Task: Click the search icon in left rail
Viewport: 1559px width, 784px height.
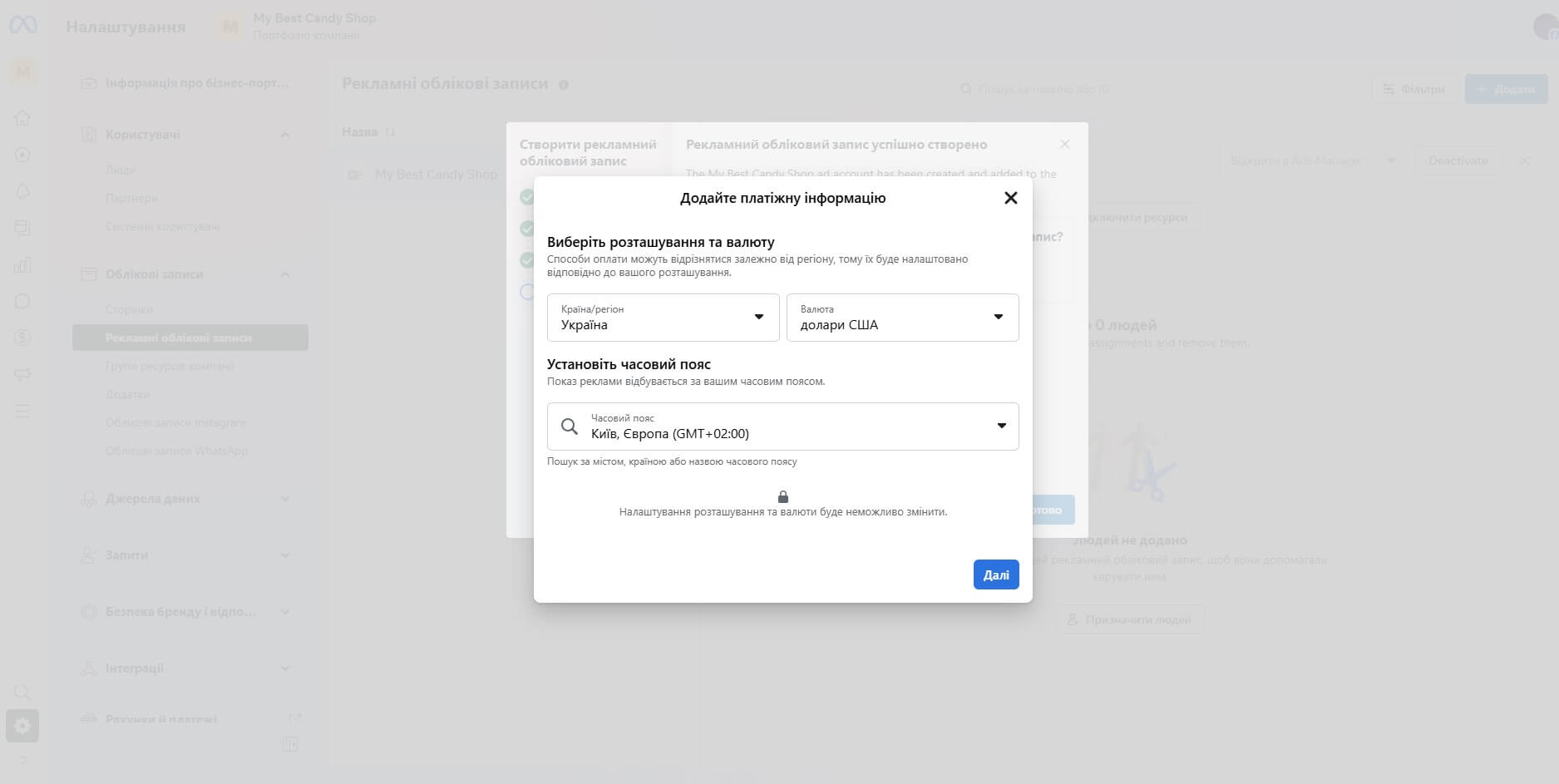Action: [x=22, y=692]
